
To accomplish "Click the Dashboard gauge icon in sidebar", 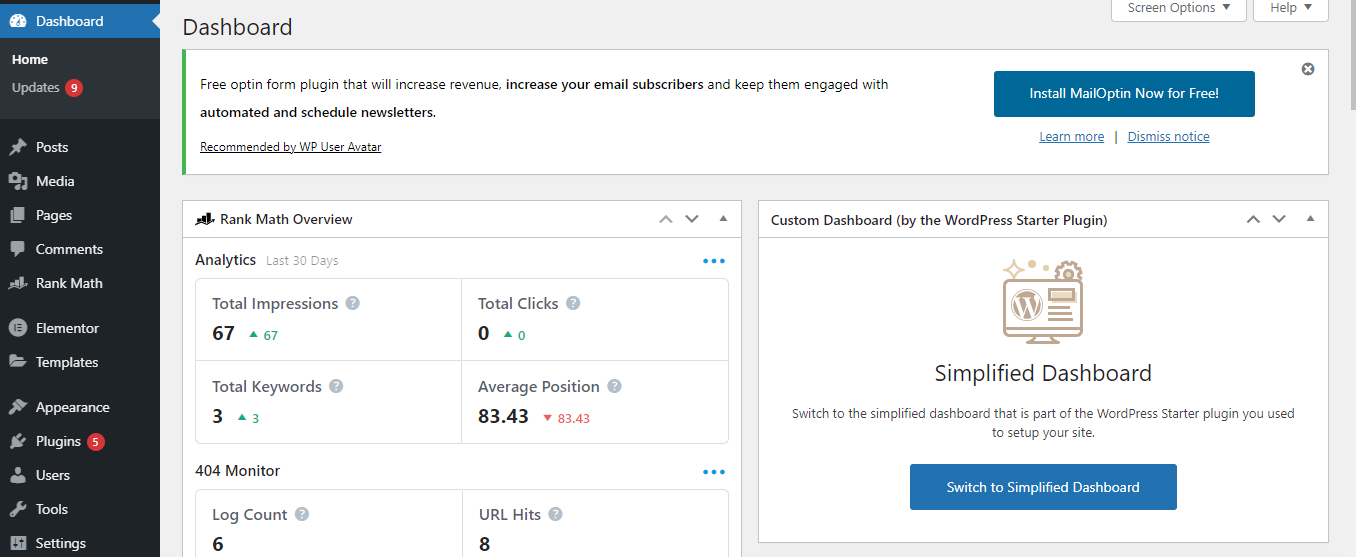I will click(18, 21).
